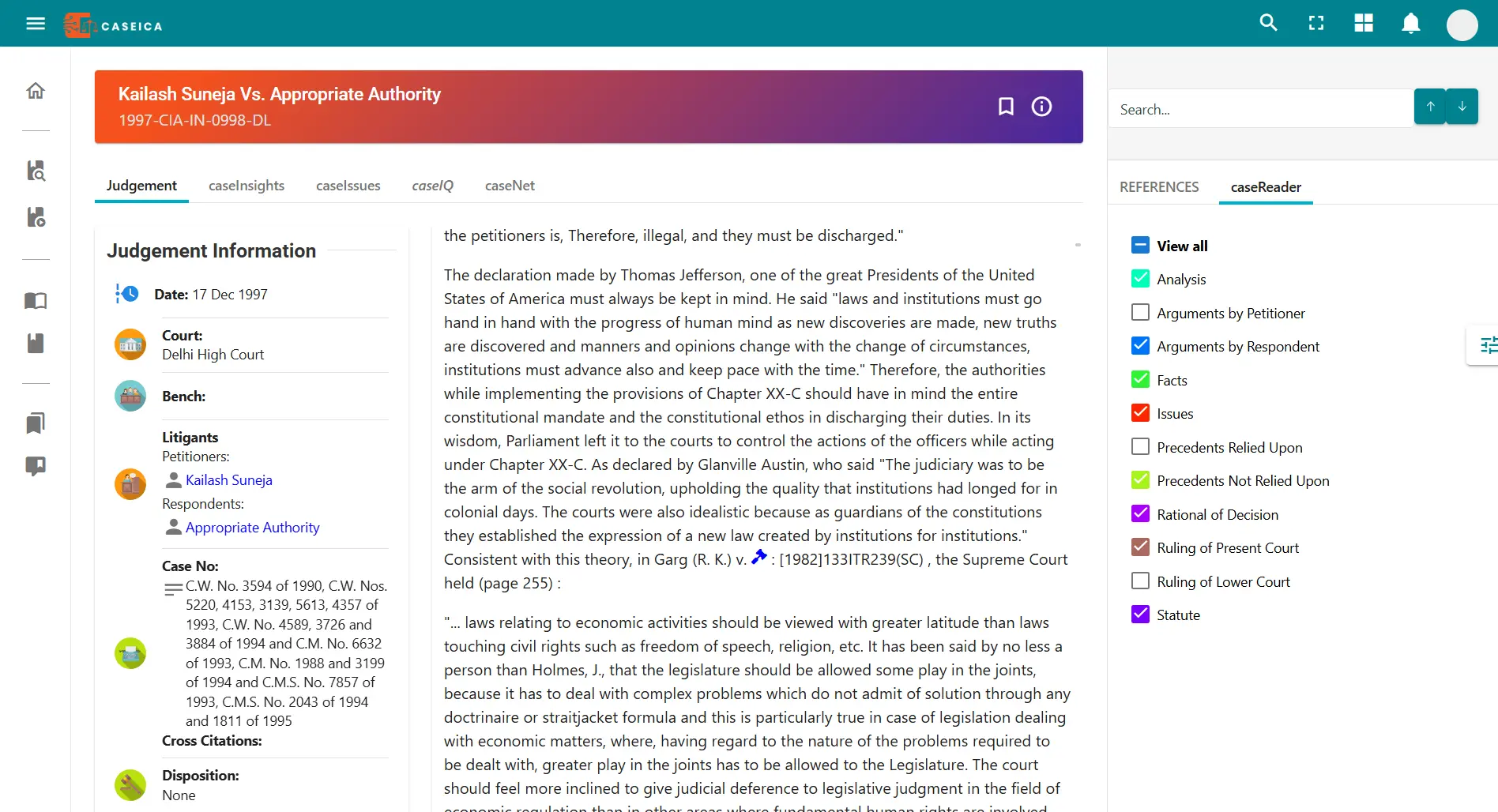1498x812 pixels.
Task: Select the Judgement tab
Action: [x=141, y=186]
